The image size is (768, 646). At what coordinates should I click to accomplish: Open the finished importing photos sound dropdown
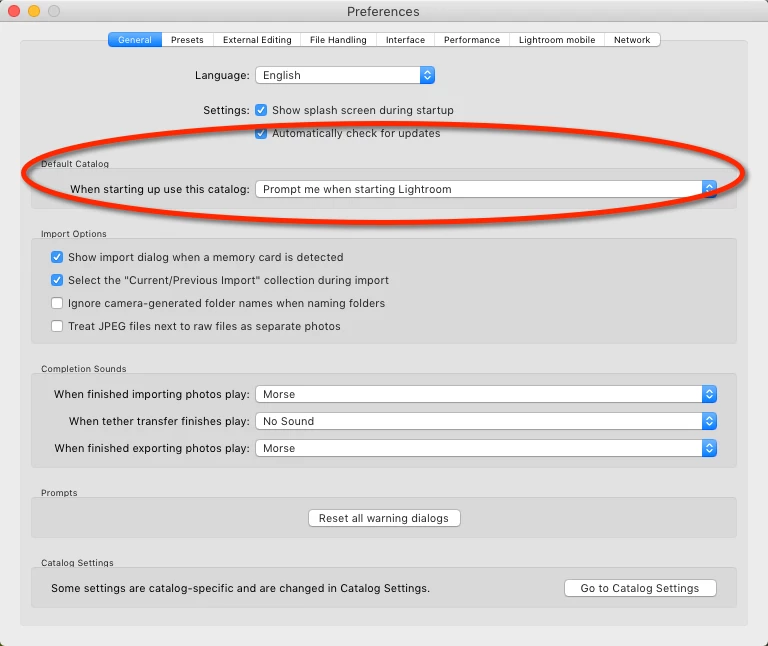coord(486,394)
